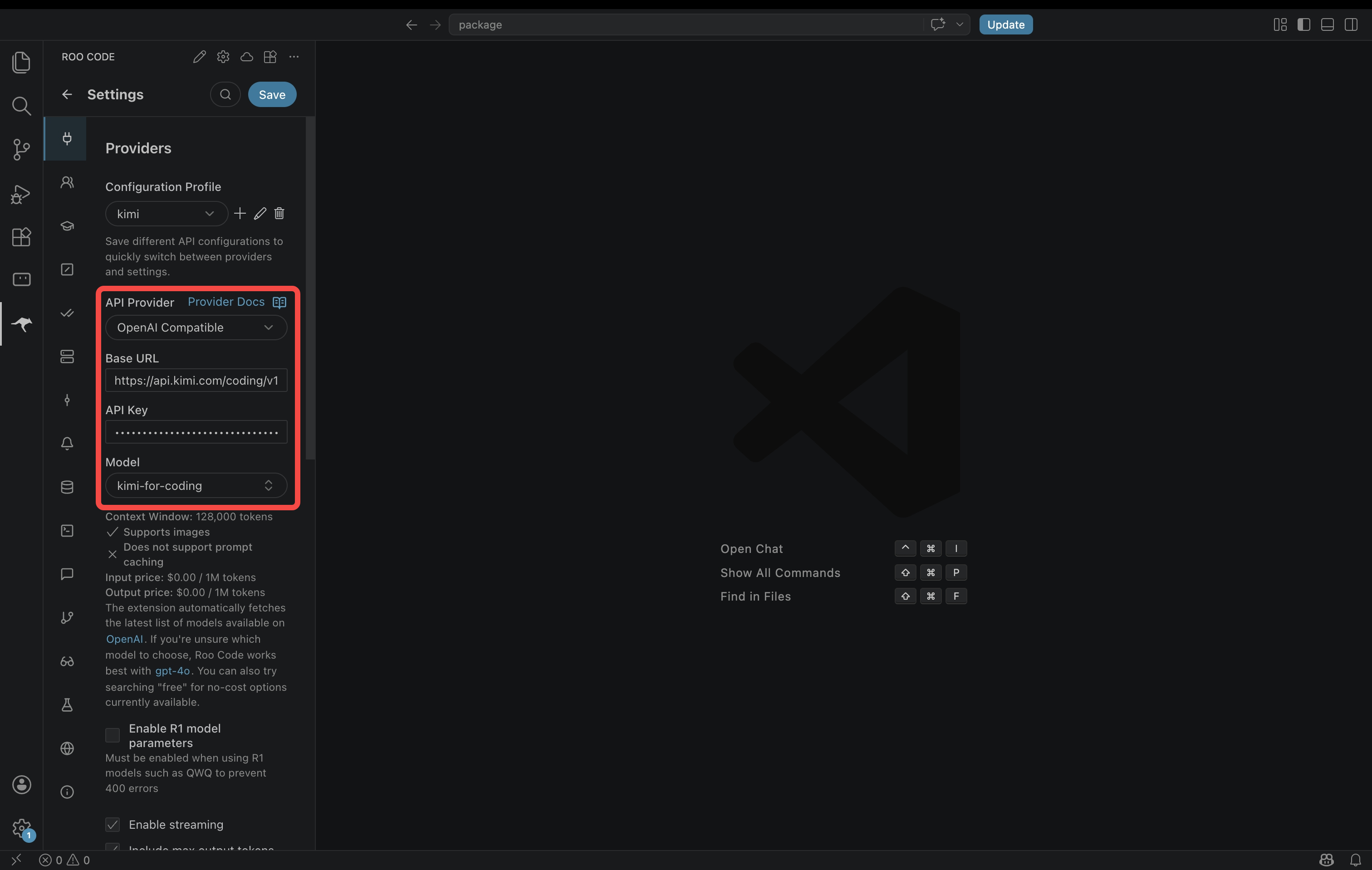The width and height of the screenshot is (1372, 870).
Task: Click the Update button in title bar
Action: point(1006,24)
